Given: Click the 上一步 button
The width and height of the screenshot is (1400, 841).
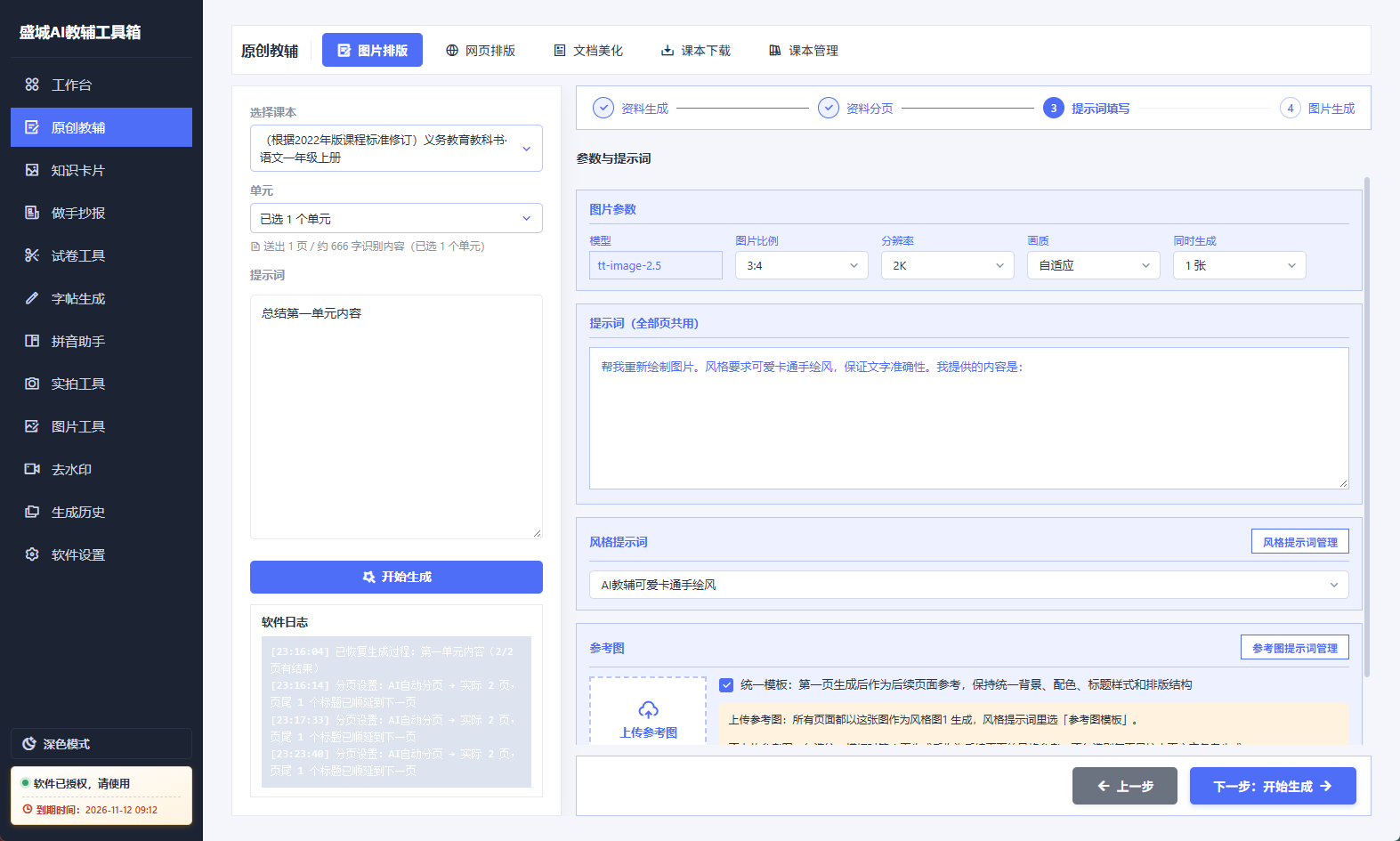Looking at the screenshot, I should point(1125,786).
